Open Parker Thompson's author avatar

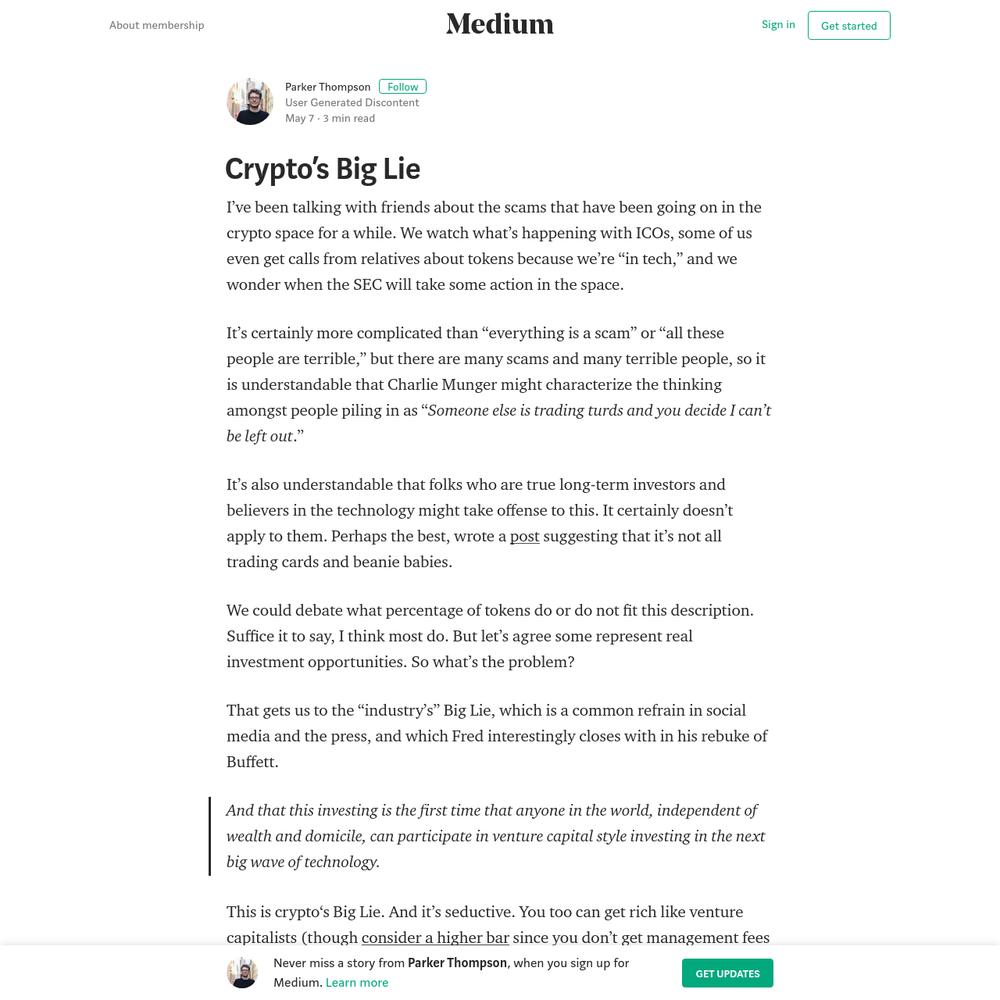(250, 101)
